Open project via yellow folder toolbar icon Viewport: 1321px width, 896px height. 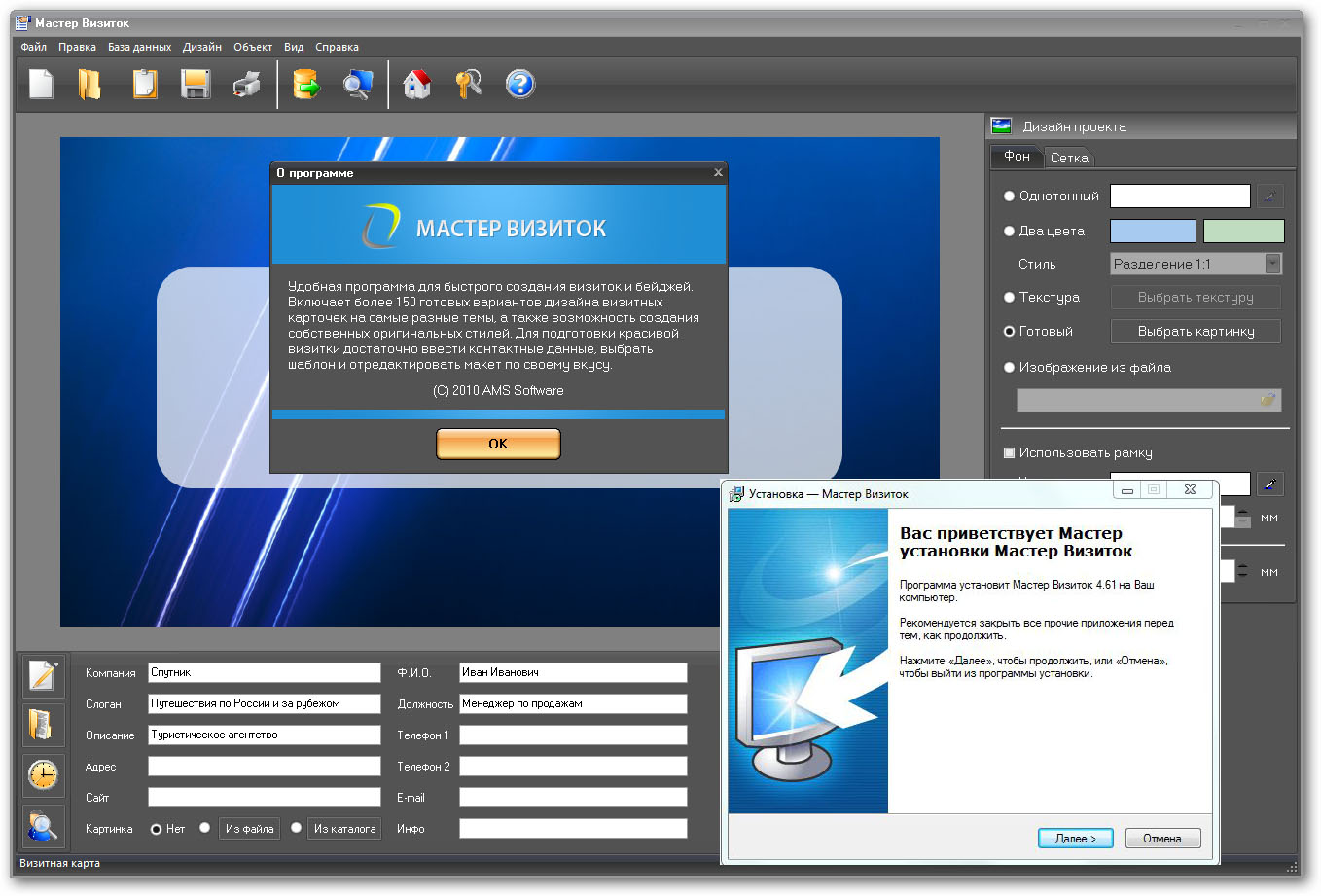89,85
